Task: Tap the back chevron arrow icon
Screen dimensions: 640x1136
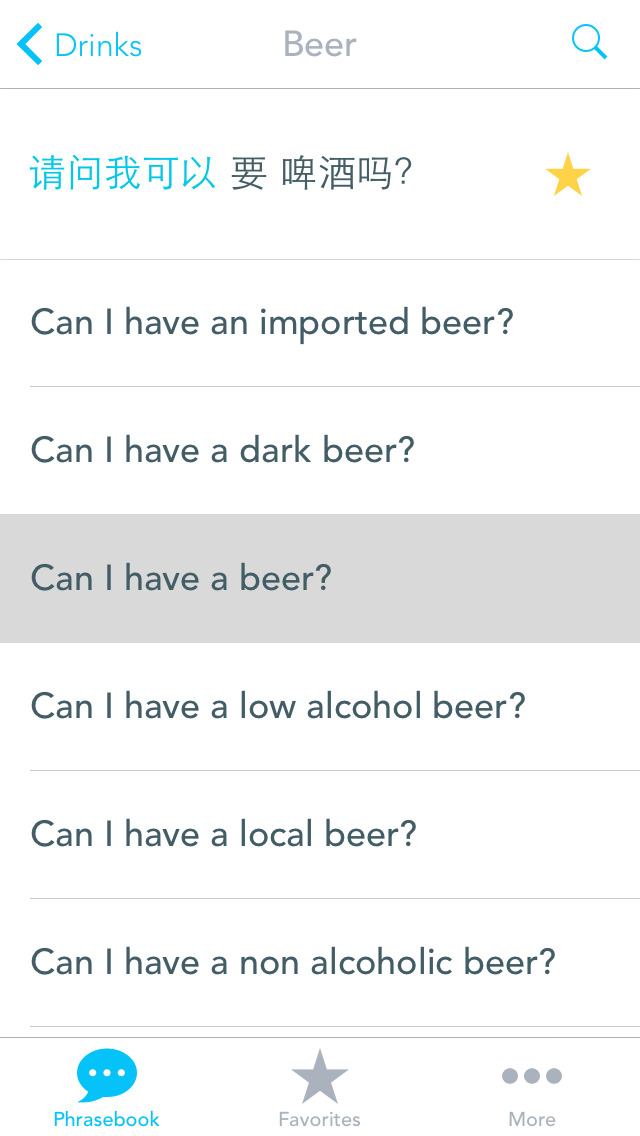Action: (30, 45)
